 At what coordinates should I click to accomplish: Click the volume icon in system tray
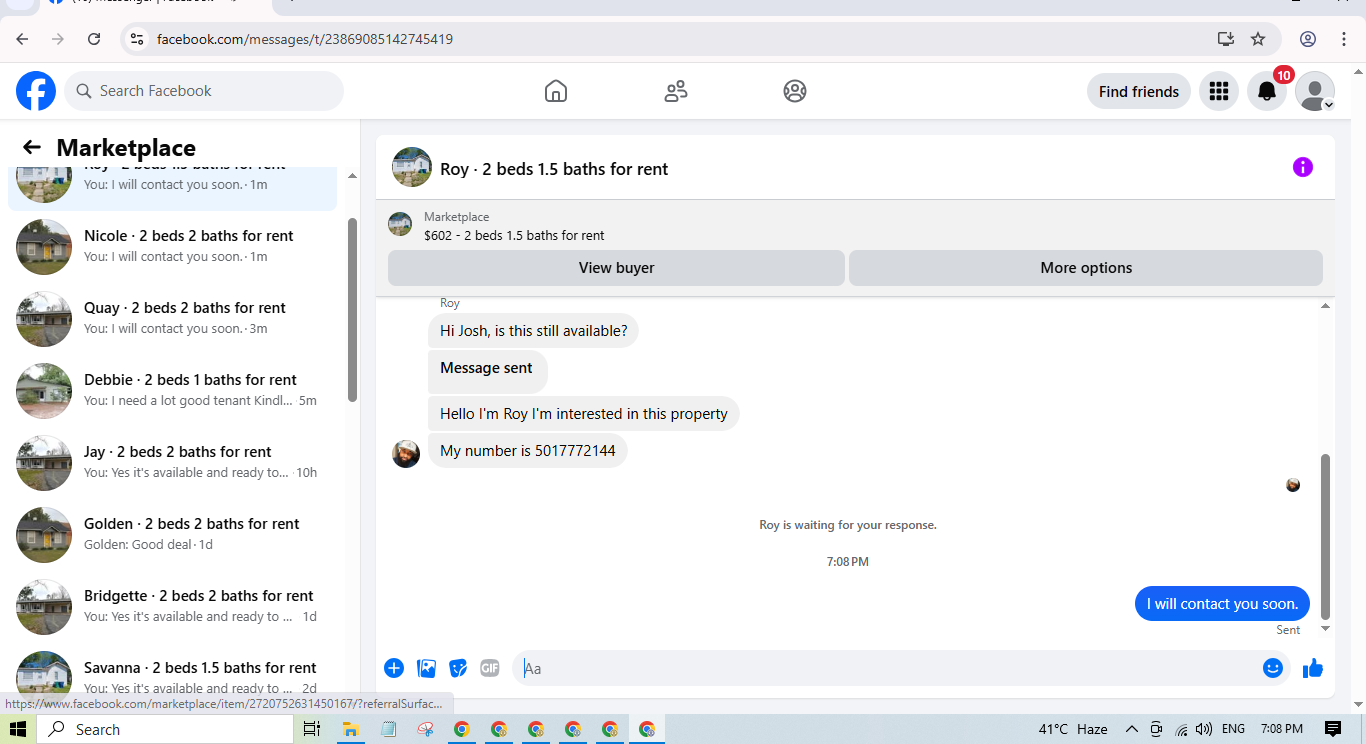1204,729
